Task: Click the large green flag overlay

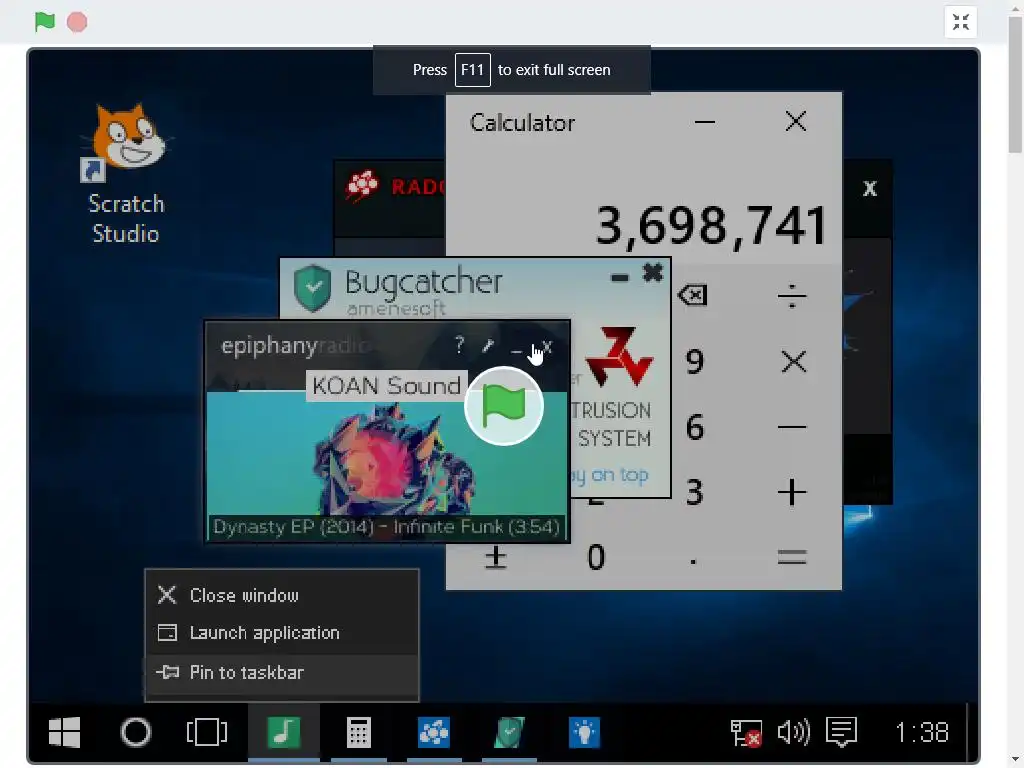Action: pyautogui.click(x=504, y=406)
